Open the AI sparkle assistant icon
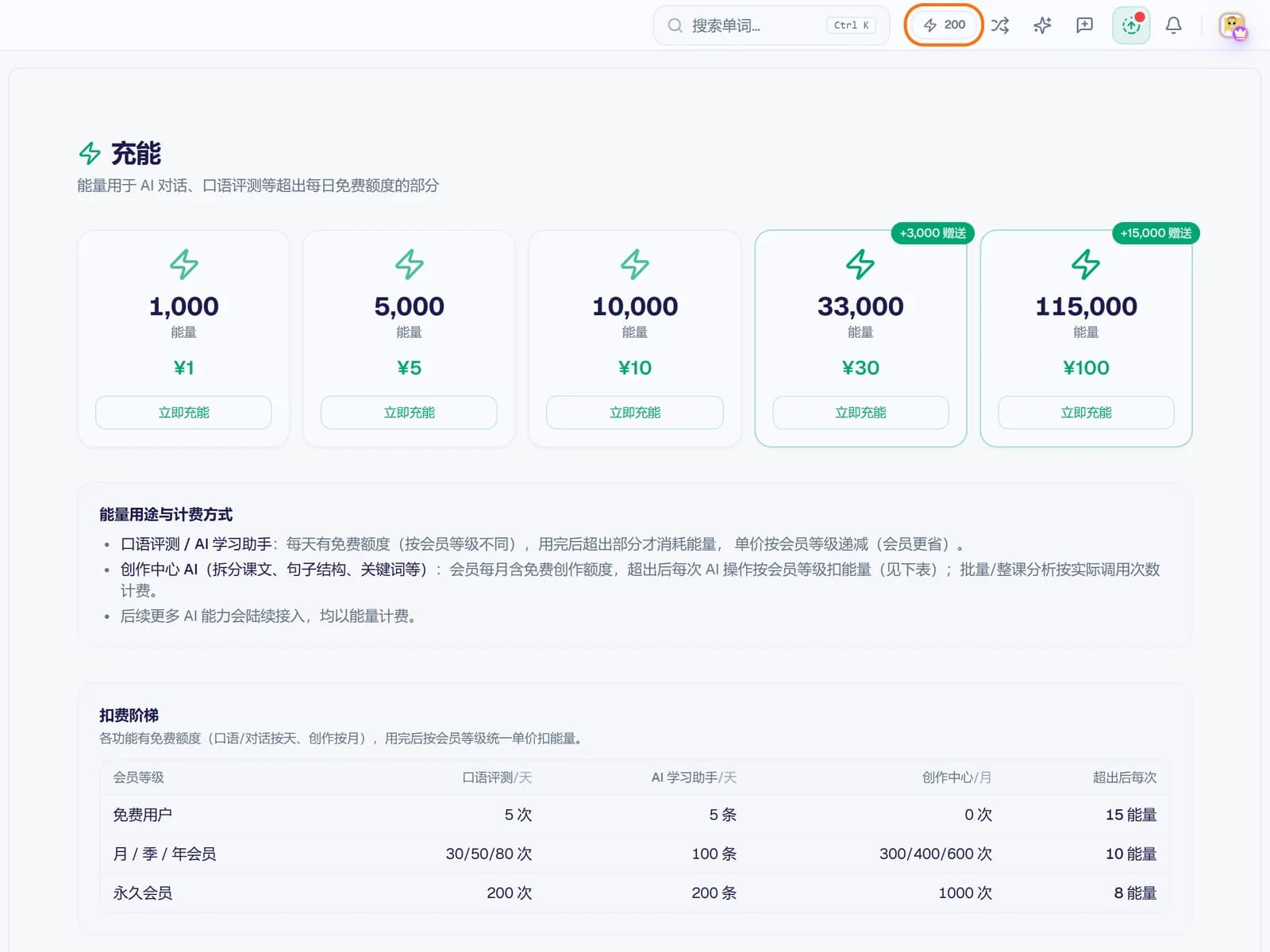Screen dimensions: 1270x952 (x=1042, y=25)
